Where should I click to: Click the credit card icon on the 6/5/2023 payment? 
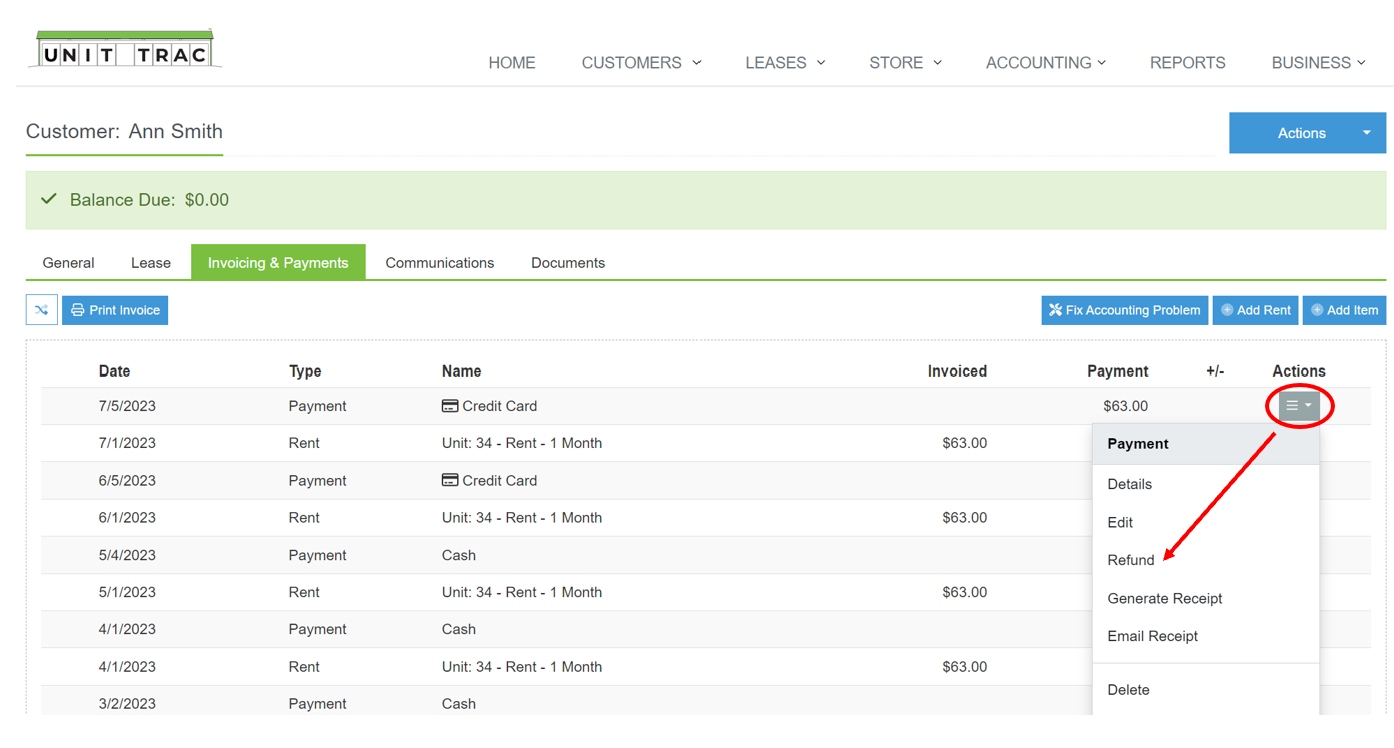pos(450,481)
